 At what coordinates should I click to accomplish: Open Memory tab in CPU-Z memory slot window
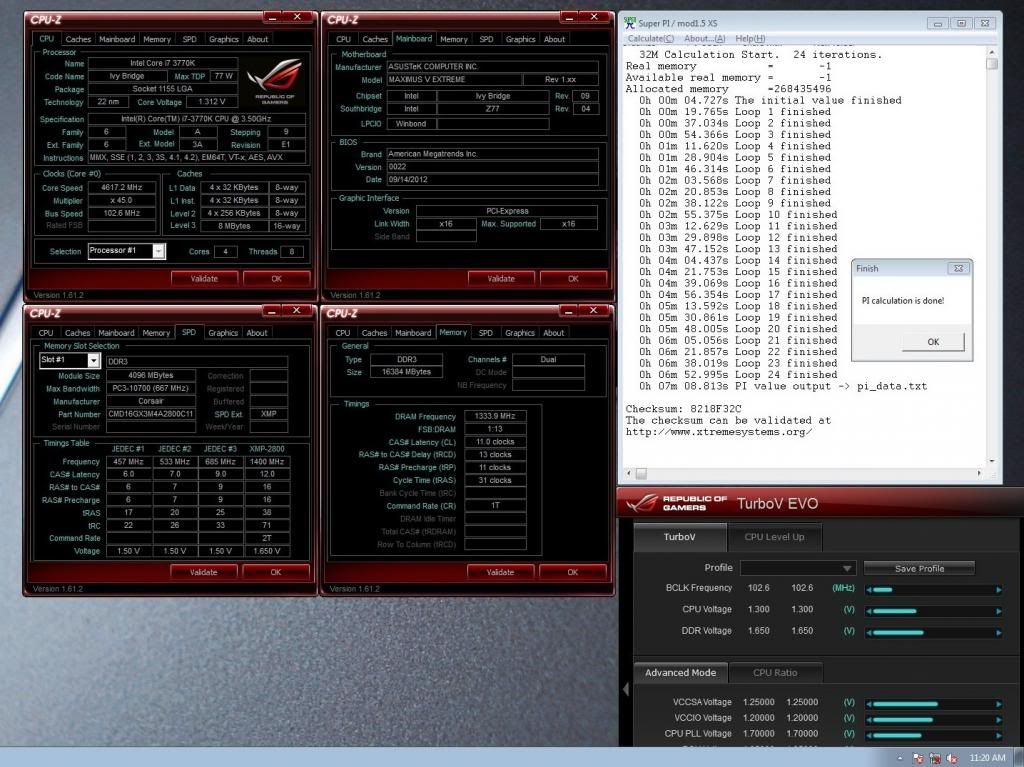click(x=156, y=333)
